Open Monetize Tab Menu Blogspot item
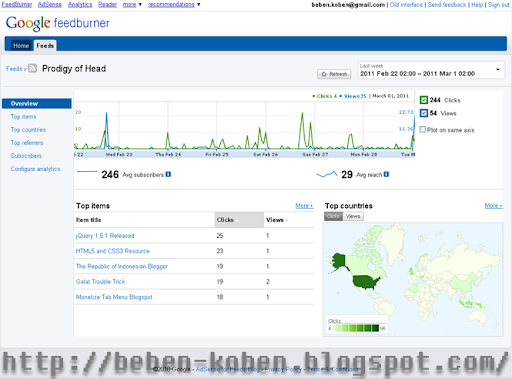Viewport: 512px width, 379px height. [x=114, y=297]
